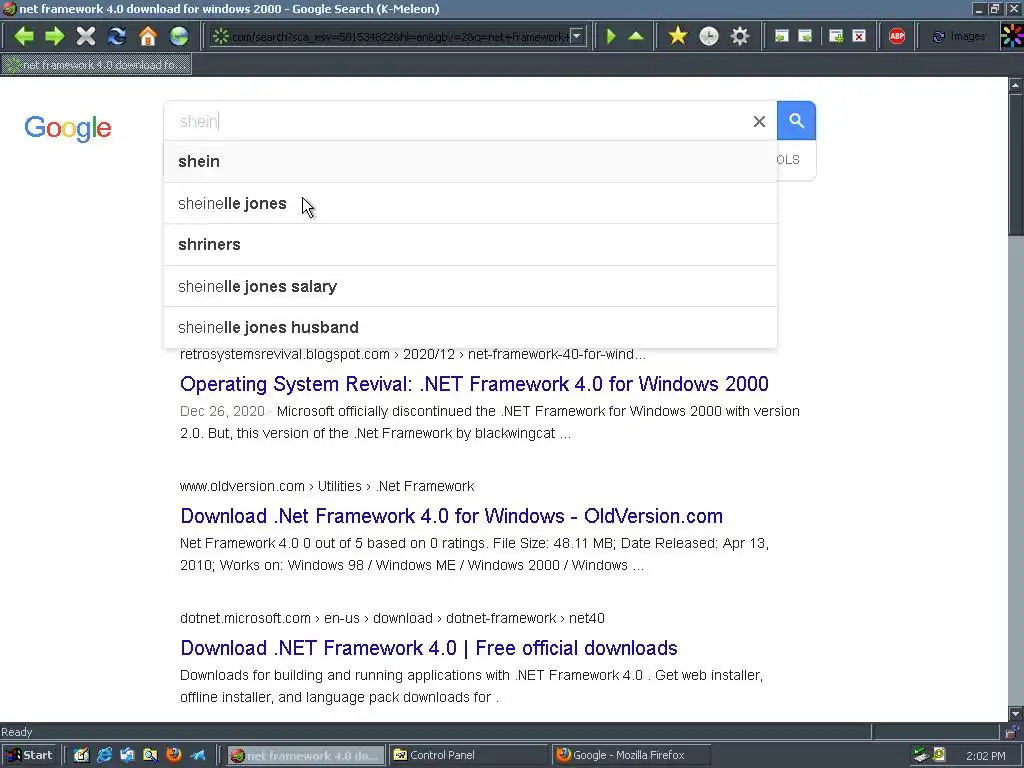This screenshot has height=768, width=1024.
Task: Expand the URL bar history dropdown
Action: click(x=577, y=37)
